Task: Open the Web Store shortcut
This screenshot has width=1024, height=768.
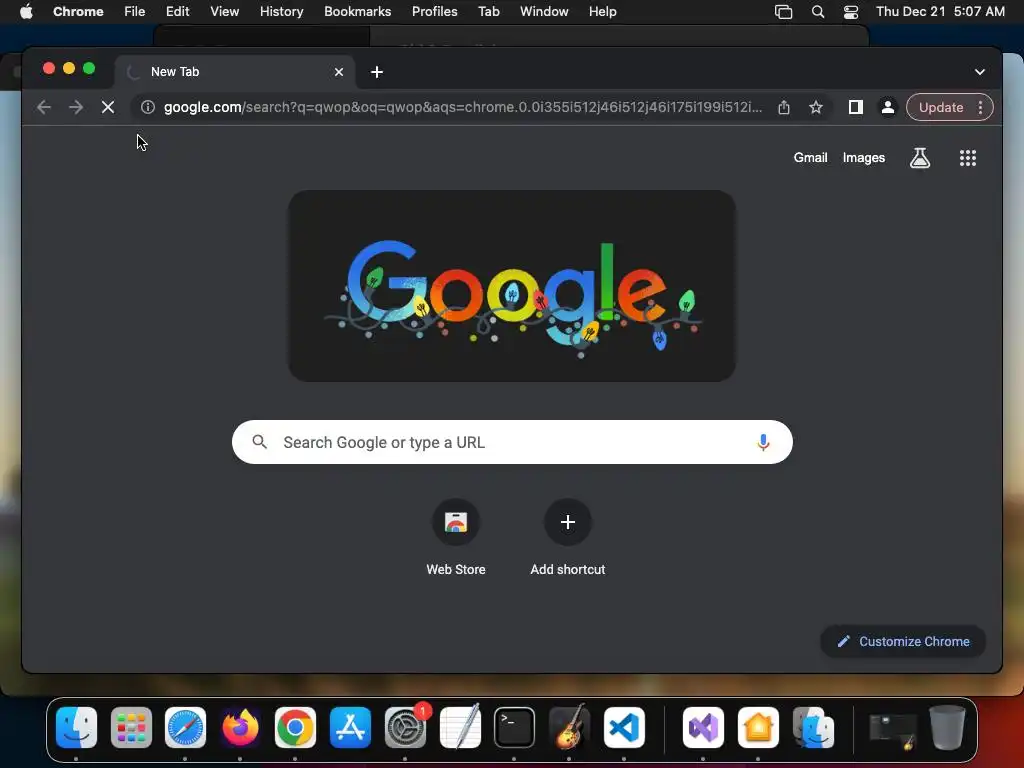Action: point(456,537)
